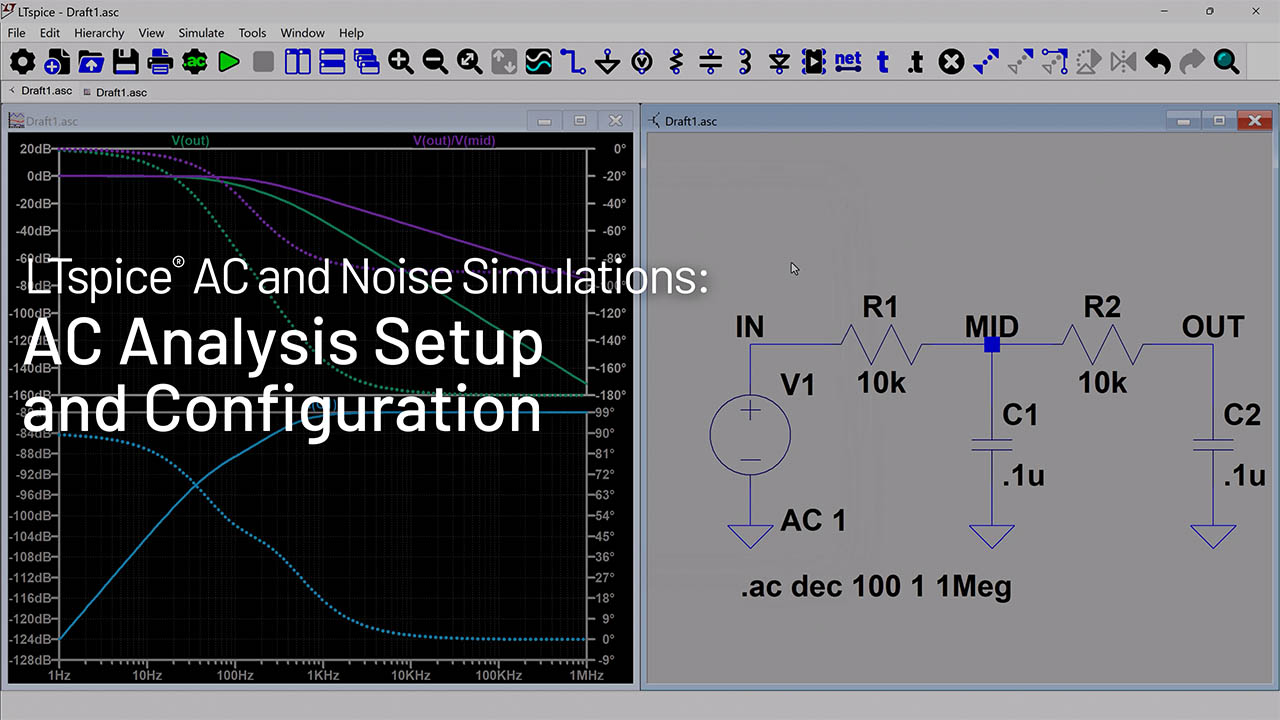1280x720 pixels.
Task: Place a voltage source
Action: 642,62
